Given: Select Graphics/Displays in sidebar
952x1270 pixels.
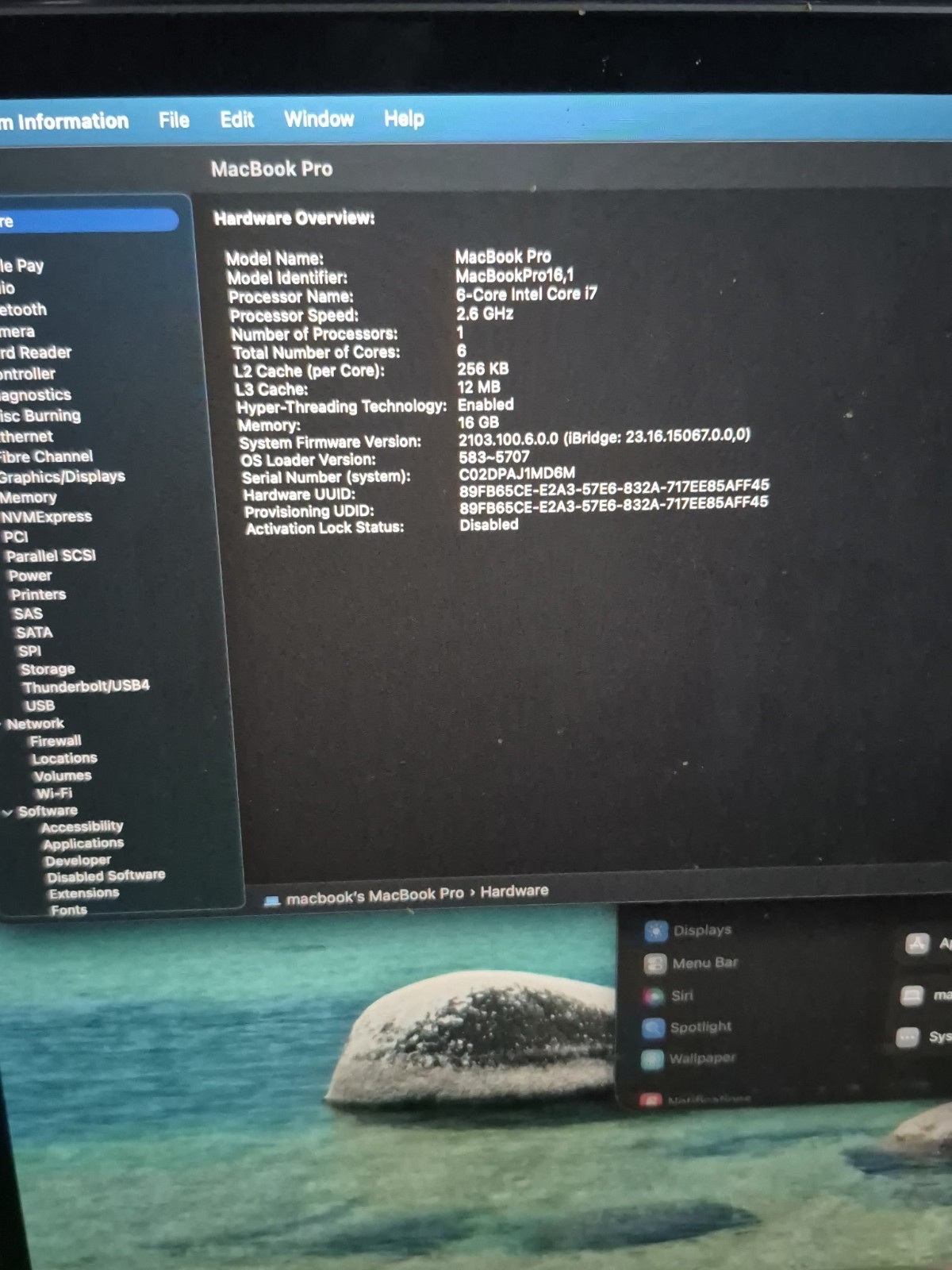Looking at the screenshot, I should [63, 476].
